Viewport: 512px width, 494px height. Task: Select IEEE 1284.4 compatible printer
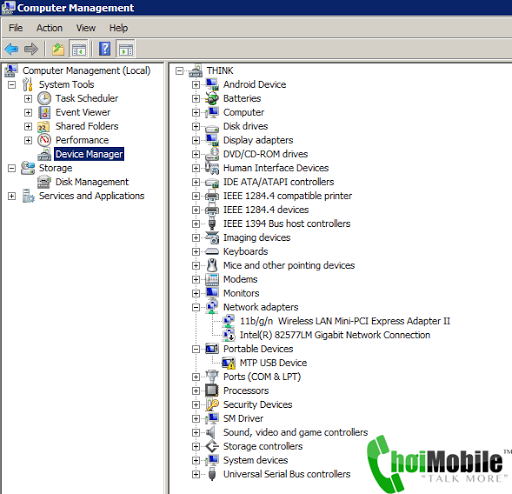click(287, 196)
